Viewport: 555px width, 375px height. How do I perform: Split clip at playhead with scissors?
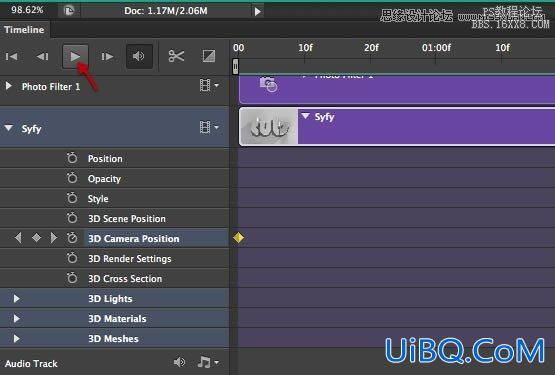(x=176, y=56)
